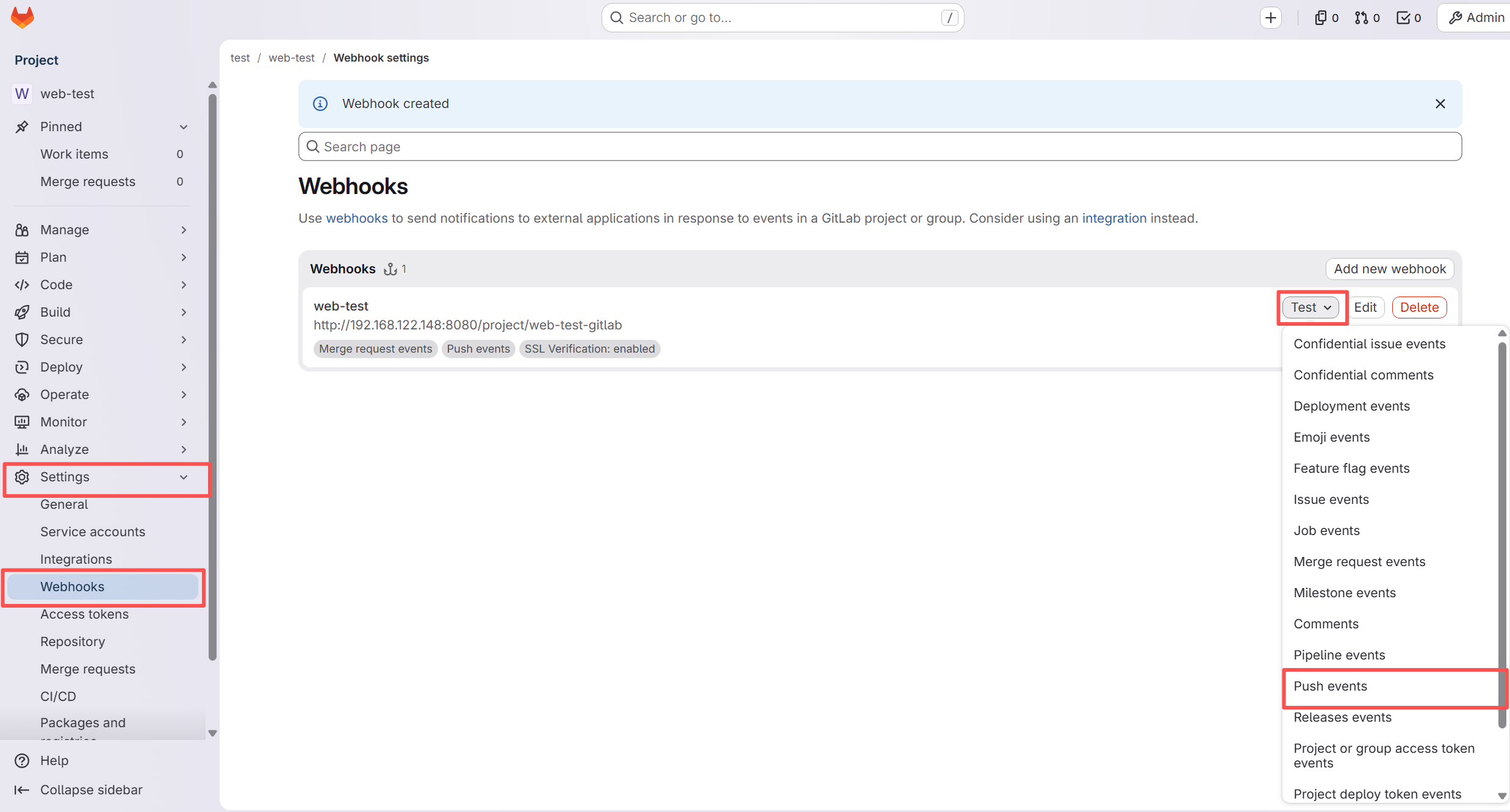The image size is (1510, 812).
Task: Click the Secure shield icon
Action: [x=22, y=340]
